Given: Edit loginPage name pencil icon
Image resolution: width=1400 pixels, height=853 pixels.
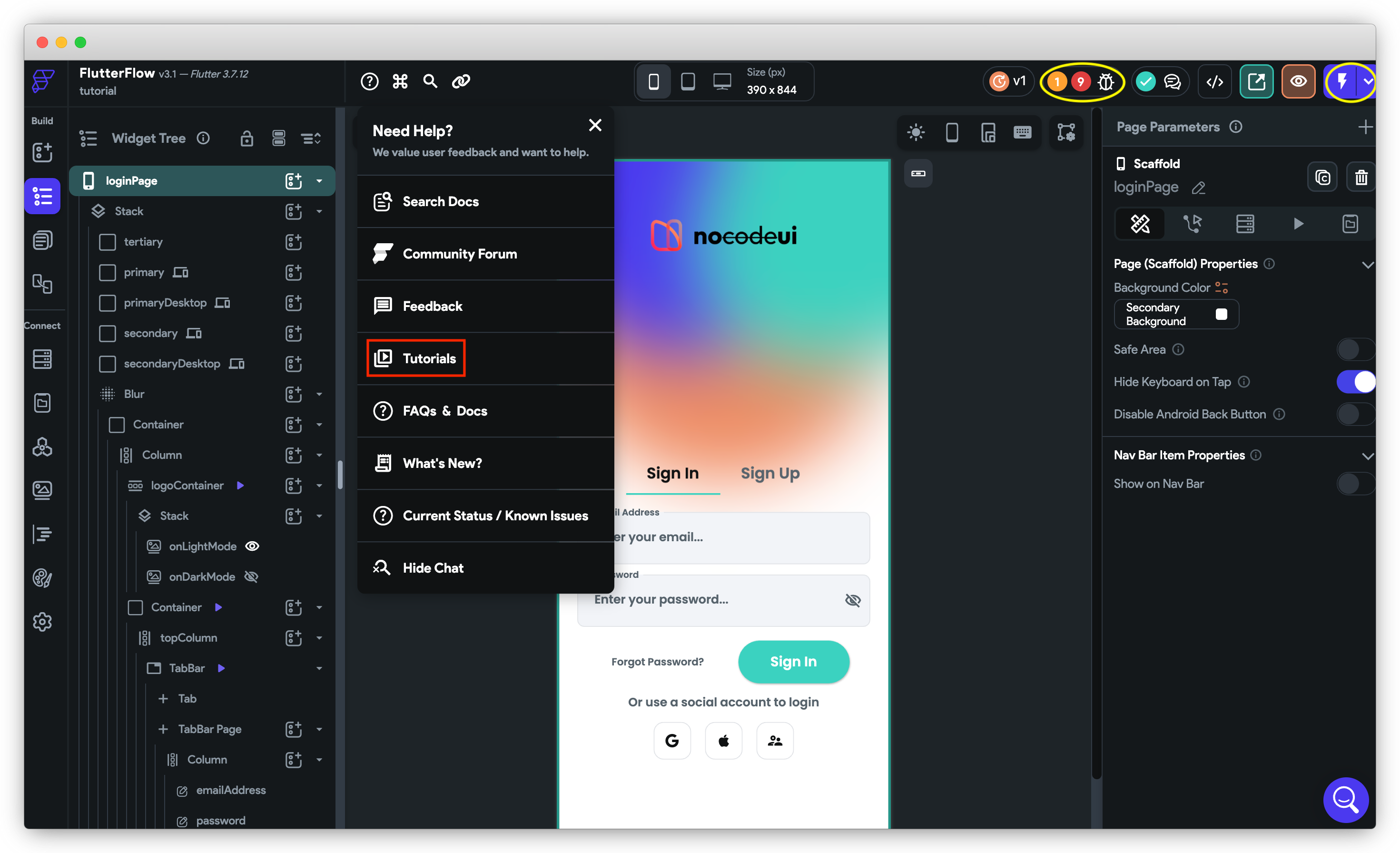Looking at the screenshot, I should tap(1198, 188).
